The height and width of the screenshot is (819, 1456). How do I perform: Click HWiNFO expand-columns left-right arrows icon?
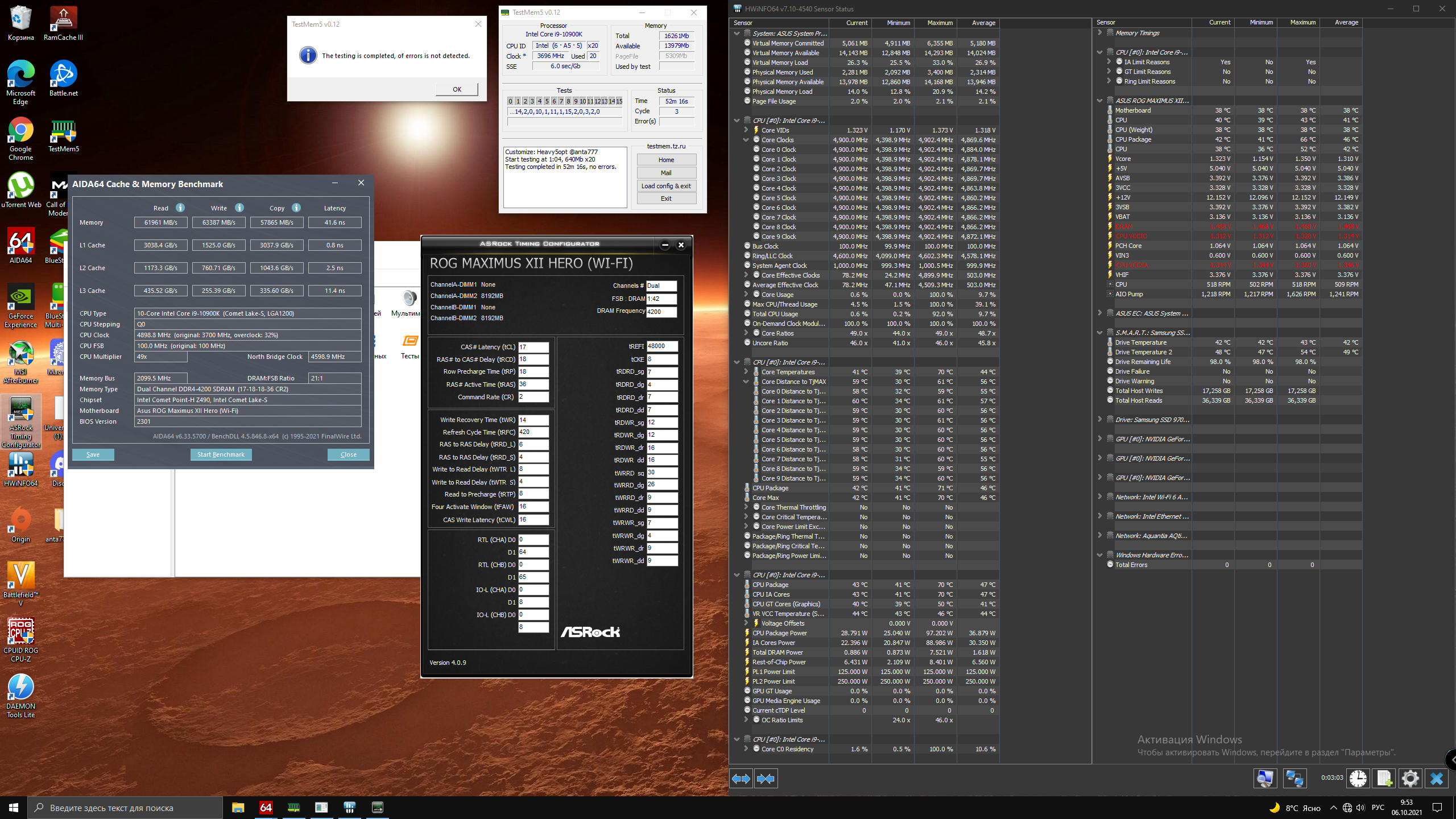(x=741, y=779)
